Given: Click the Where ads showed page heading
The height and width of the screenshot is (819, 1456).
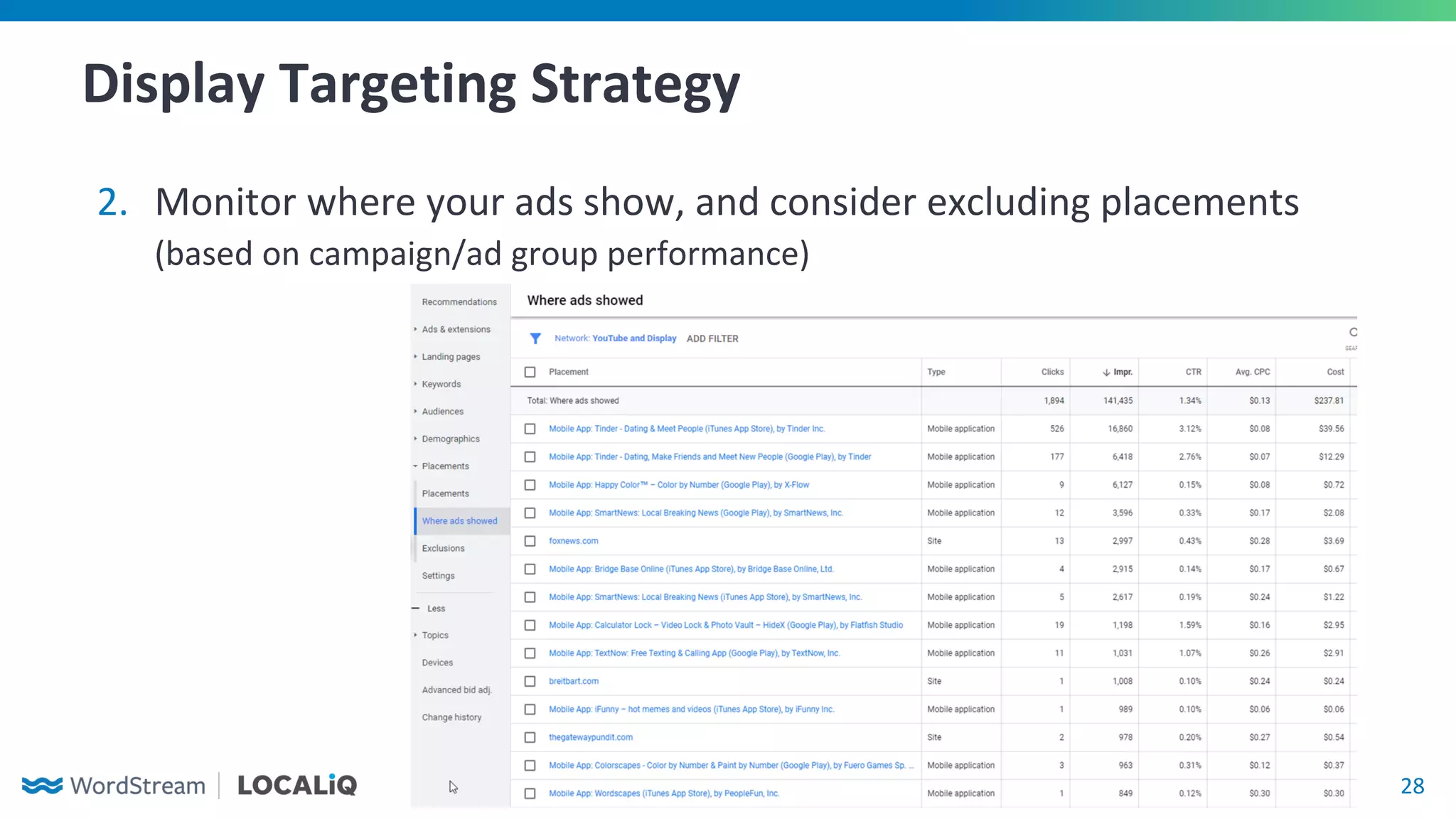Looking at the screenshot, I should click(x=585, y=301).
